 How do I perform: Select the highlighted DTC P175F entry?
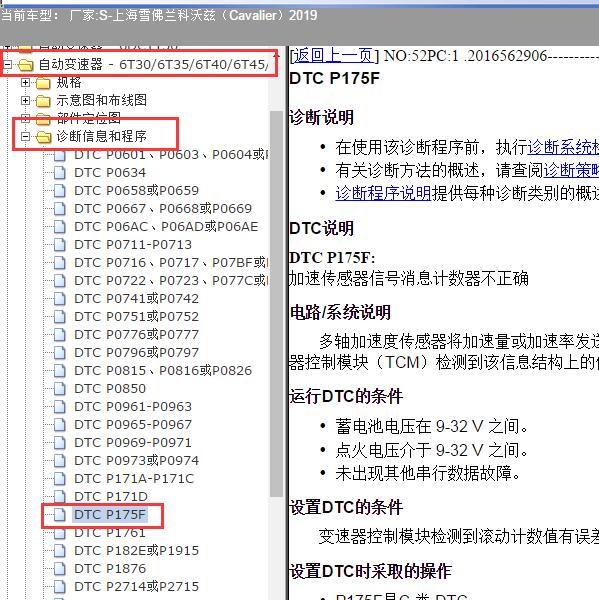110,515
